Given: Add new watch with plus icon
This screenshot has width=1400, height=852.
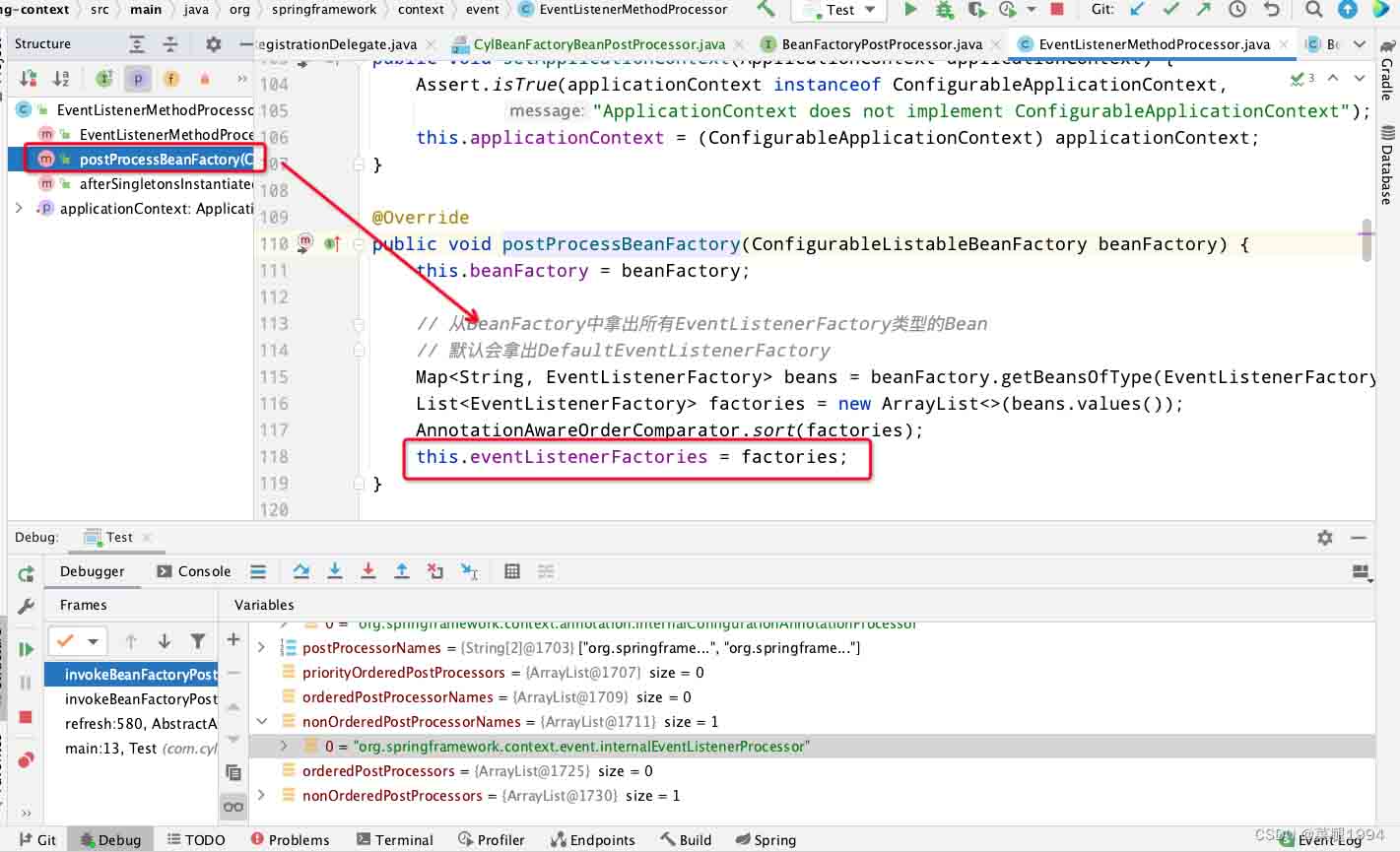Looking at the screenshot, I should click(233, 640).
